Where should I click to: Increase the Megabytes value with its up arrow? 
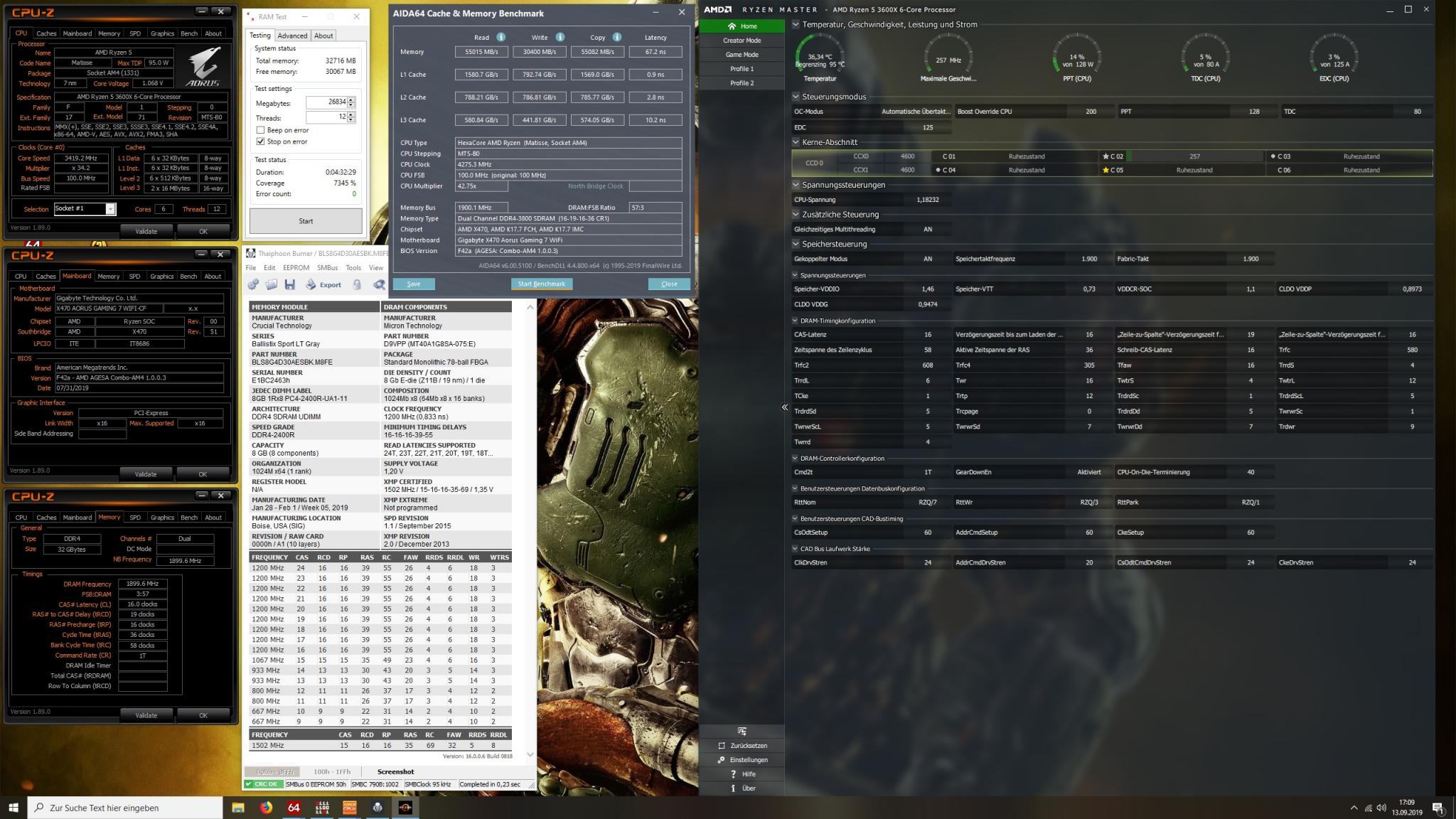(x=351, y=100)
